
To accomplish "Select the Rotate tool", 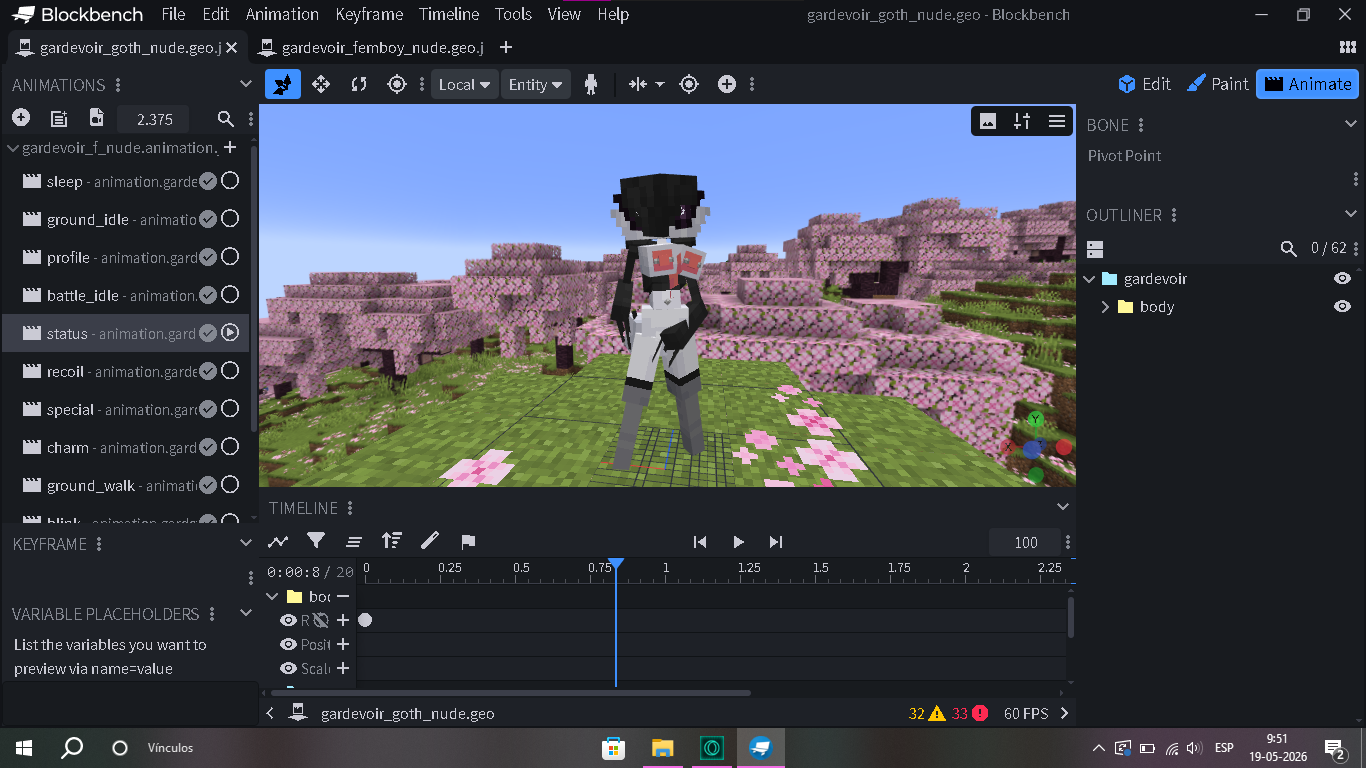I will click(359, 85).
